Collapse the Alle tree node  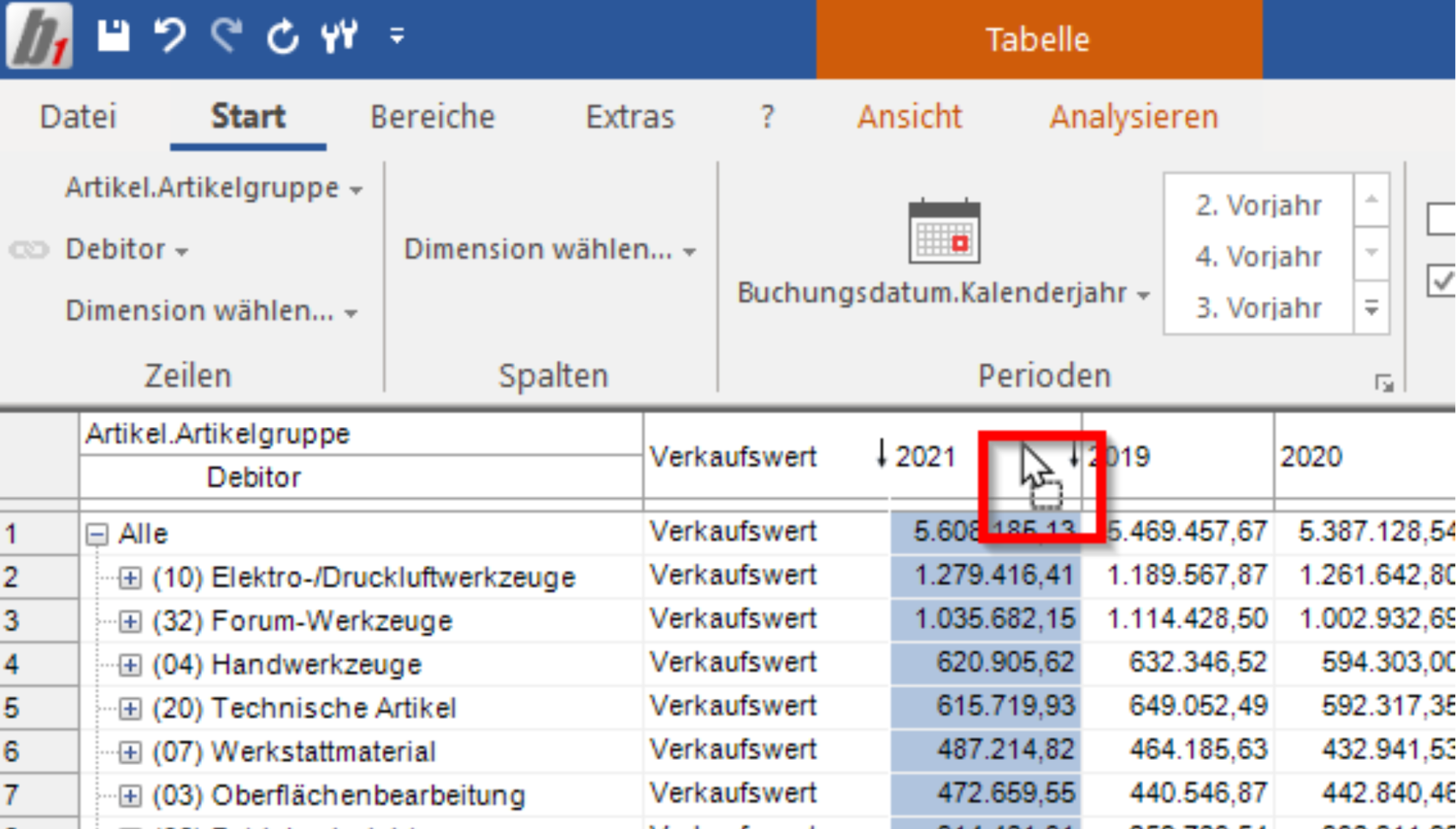(97, 534)
